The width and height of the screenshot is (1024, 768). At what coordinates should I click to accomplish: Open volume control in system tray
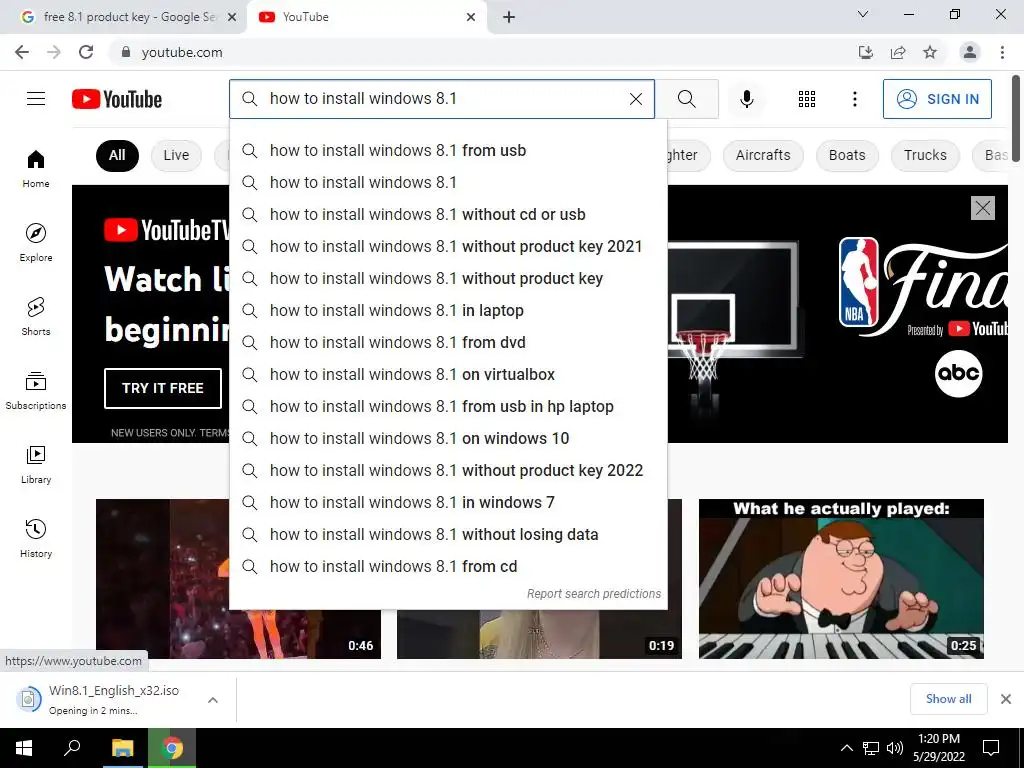(895, 748)
